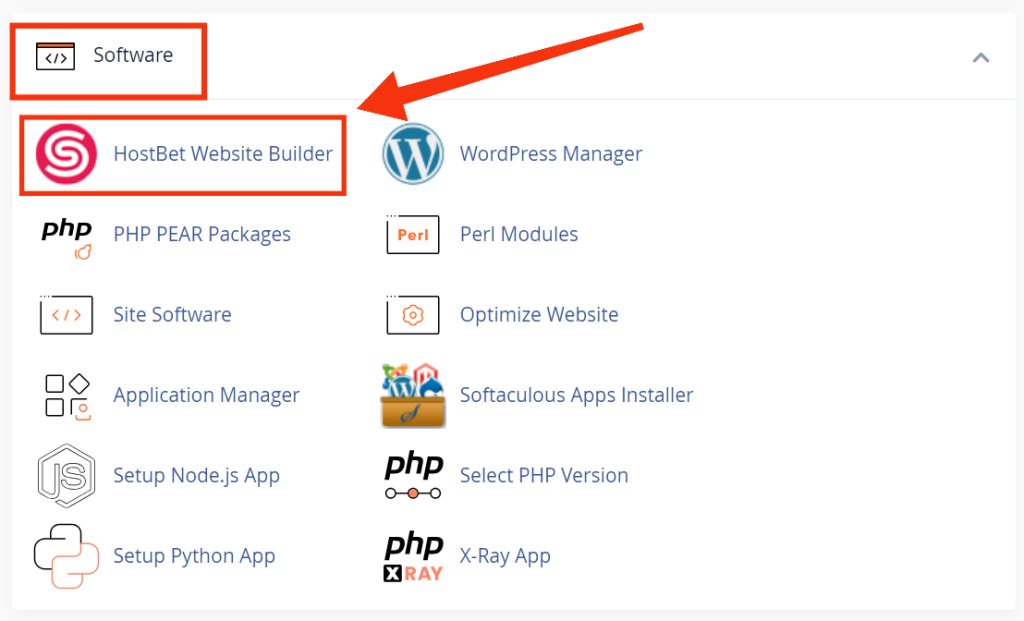Open the Perl Modules icon

(413, 234)
